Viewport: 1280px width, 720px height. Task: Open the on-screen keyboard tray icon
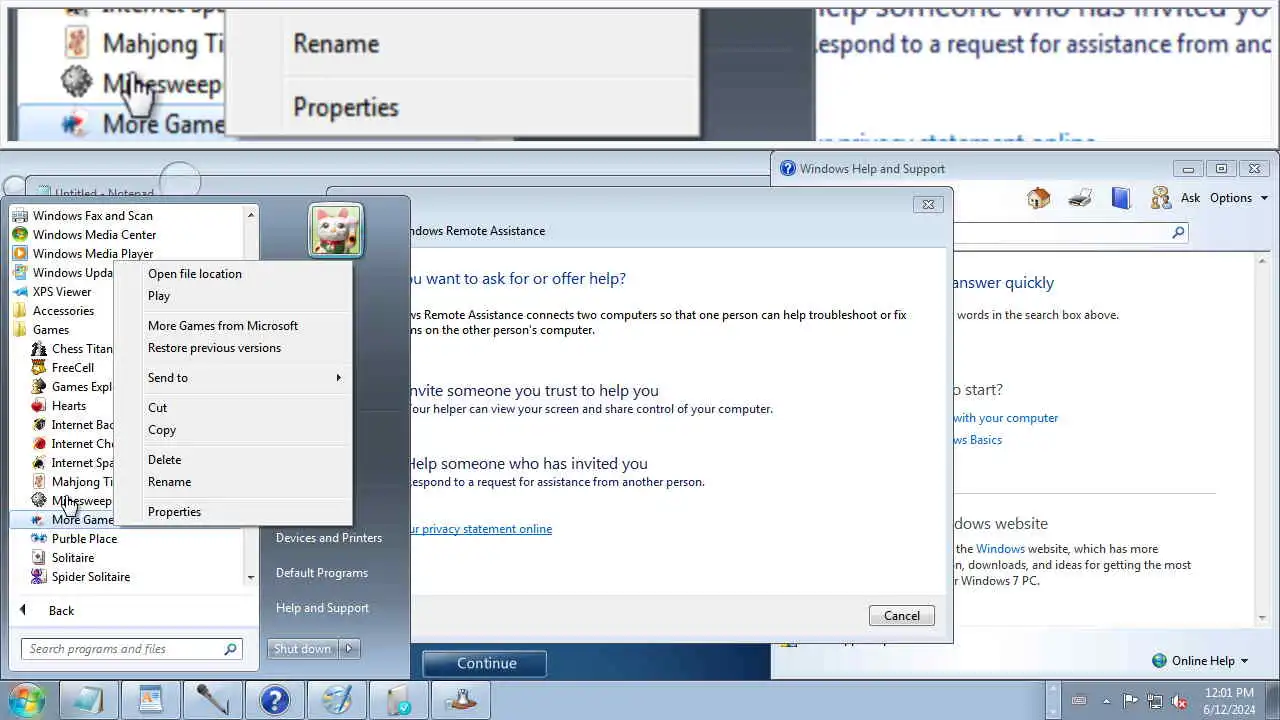[x=1079, y=700]
